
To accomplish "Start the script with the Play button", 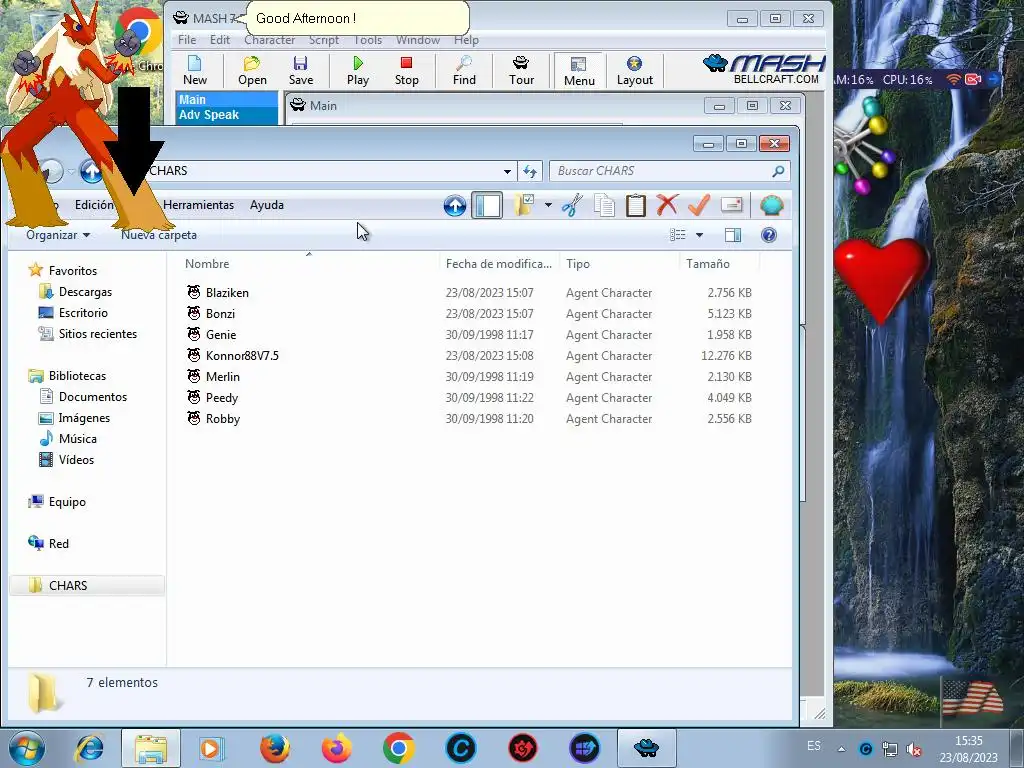I will tap(357, 71).
